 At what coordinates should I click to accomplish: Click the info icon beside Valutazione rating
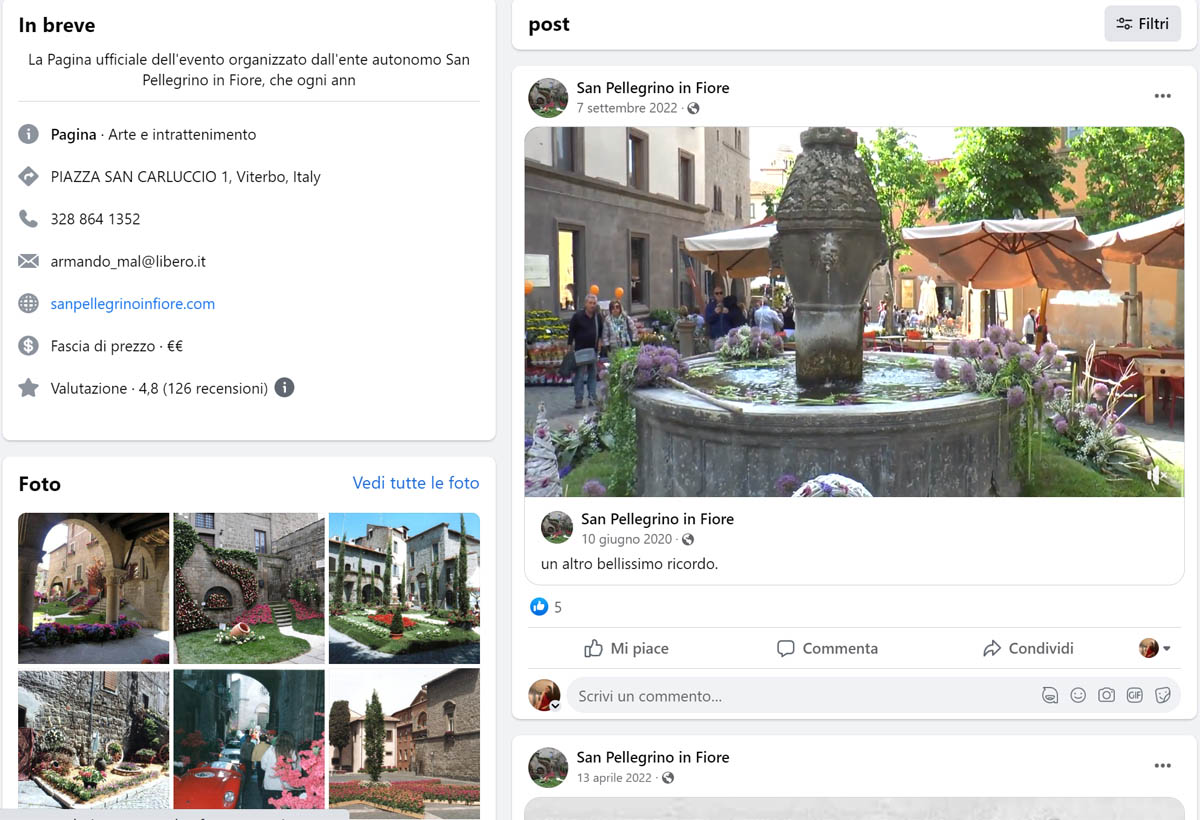pyautogui.click(x=284, y=388)
